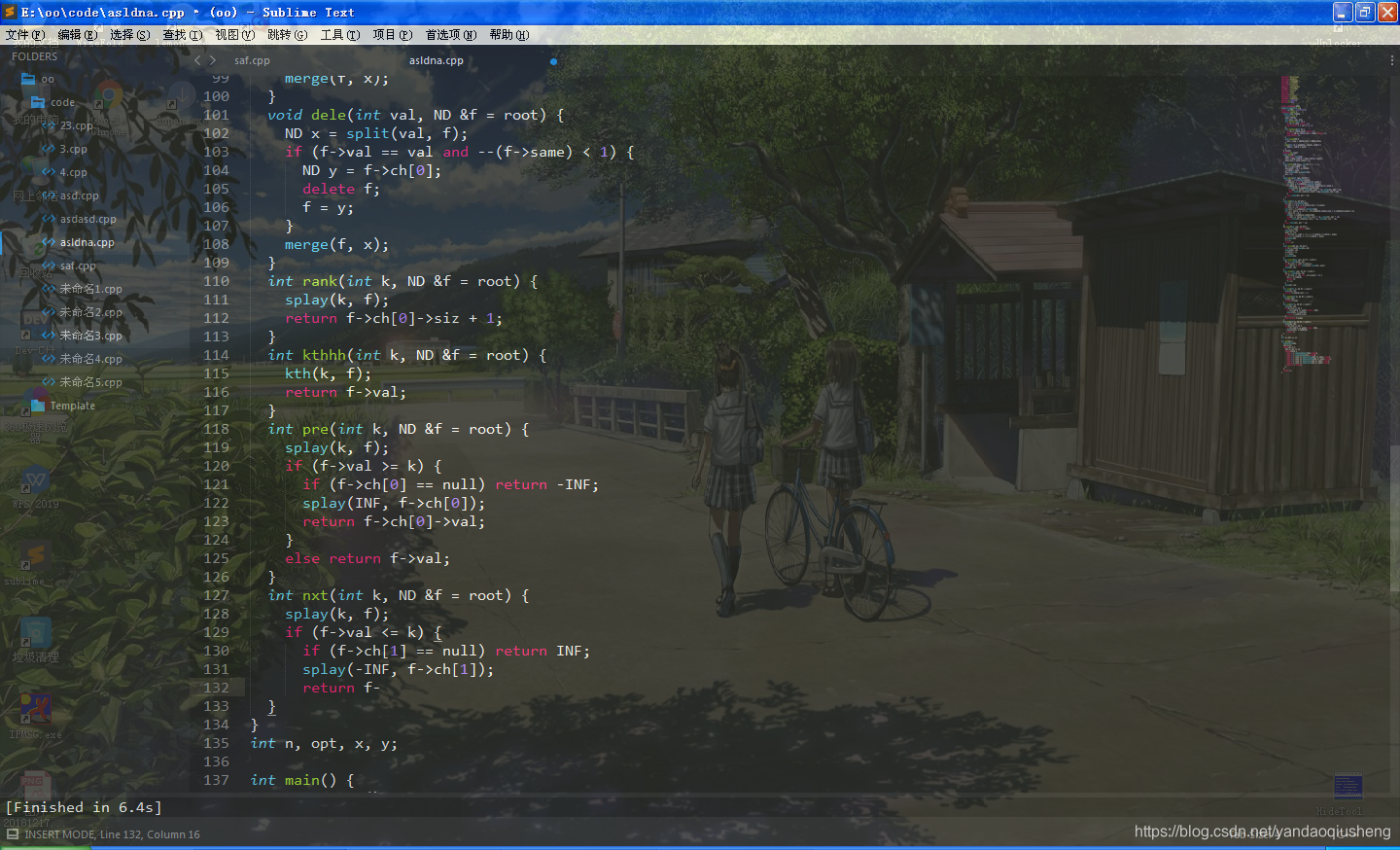This screenshot has width=1400, height=850.
Task: Click the code file icon beside 3.cpp
Action: [x=48, y=149]
